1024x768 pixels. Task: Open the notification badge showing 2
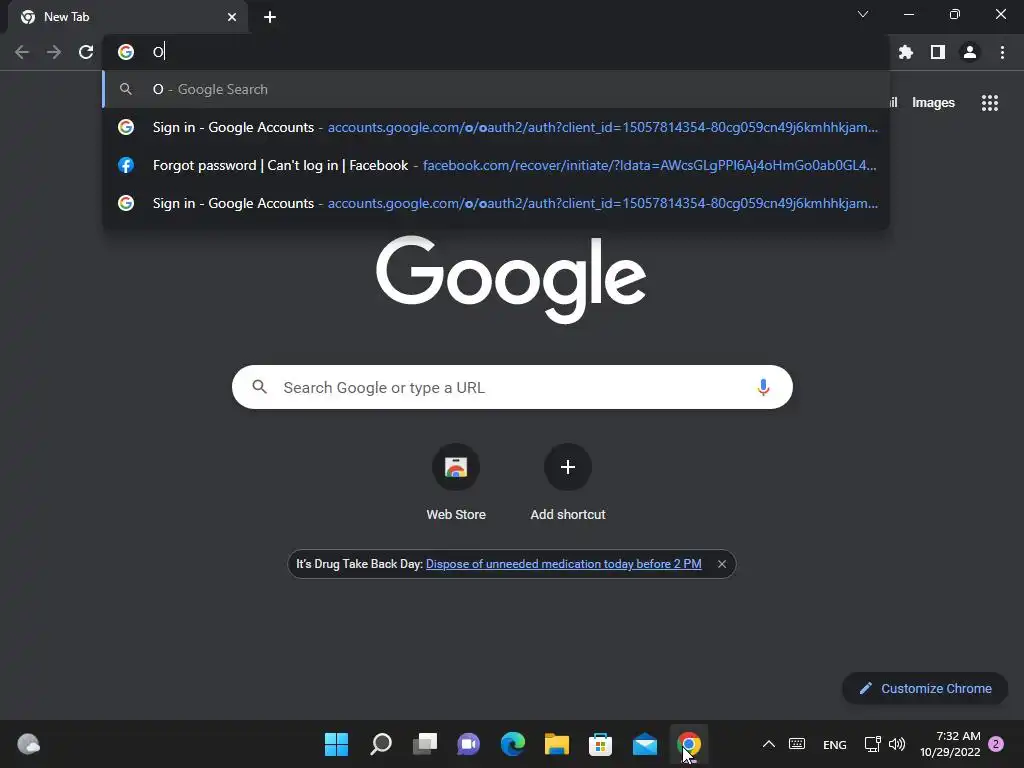[996, 744]
